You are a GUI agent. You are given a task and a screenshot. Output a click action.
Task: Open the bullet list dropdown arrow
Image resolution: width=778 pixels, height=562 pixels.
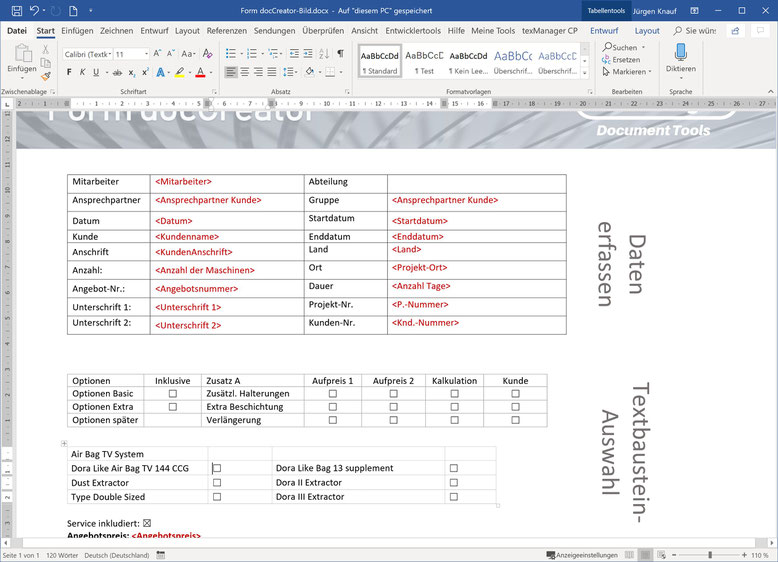pos(242,54)
